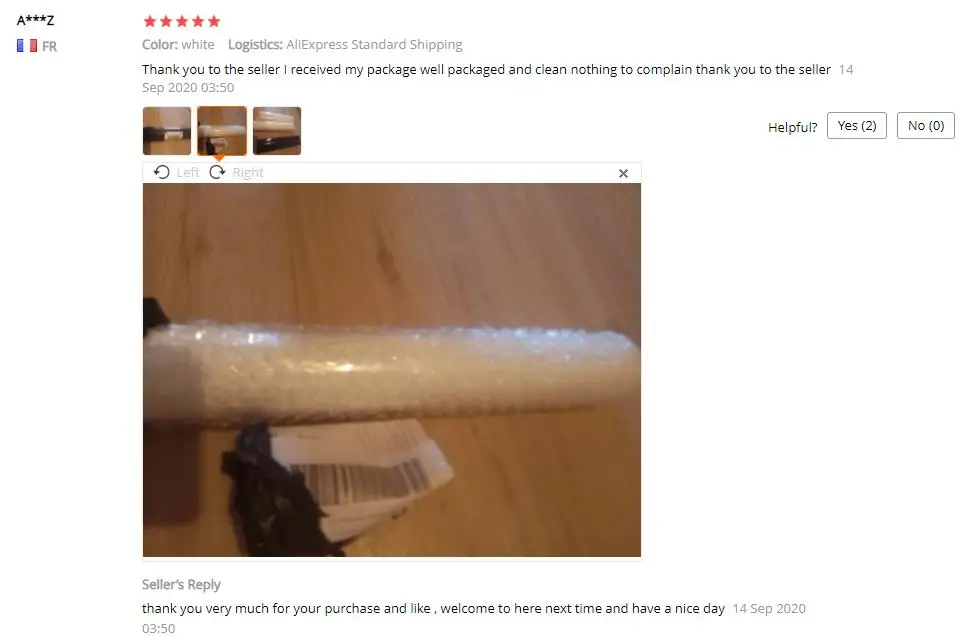958x641 pixels.
Task: Open the third review photo thumbnail
Action: click(x=277, y=131)
